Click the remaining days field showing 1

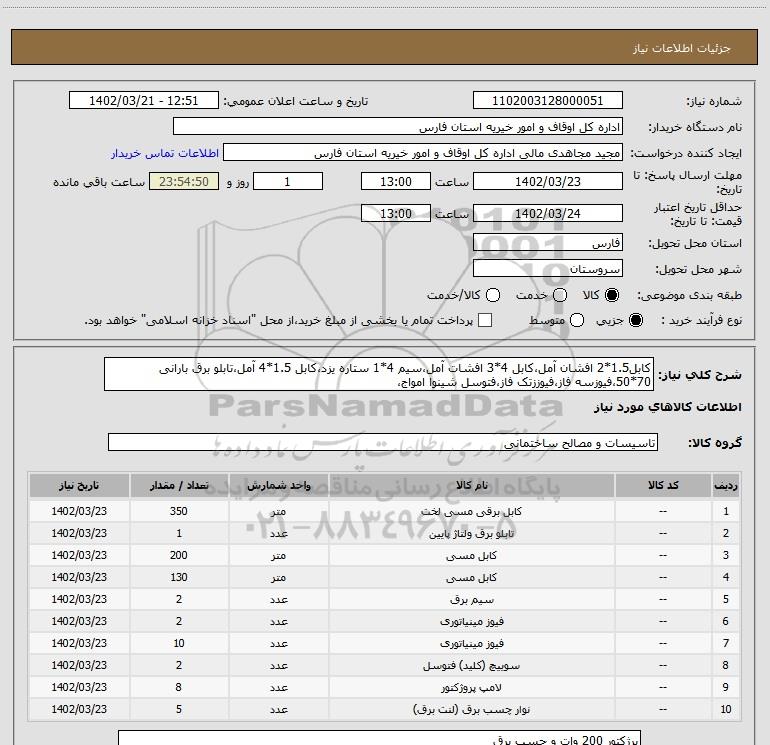(x=288, y=181)
